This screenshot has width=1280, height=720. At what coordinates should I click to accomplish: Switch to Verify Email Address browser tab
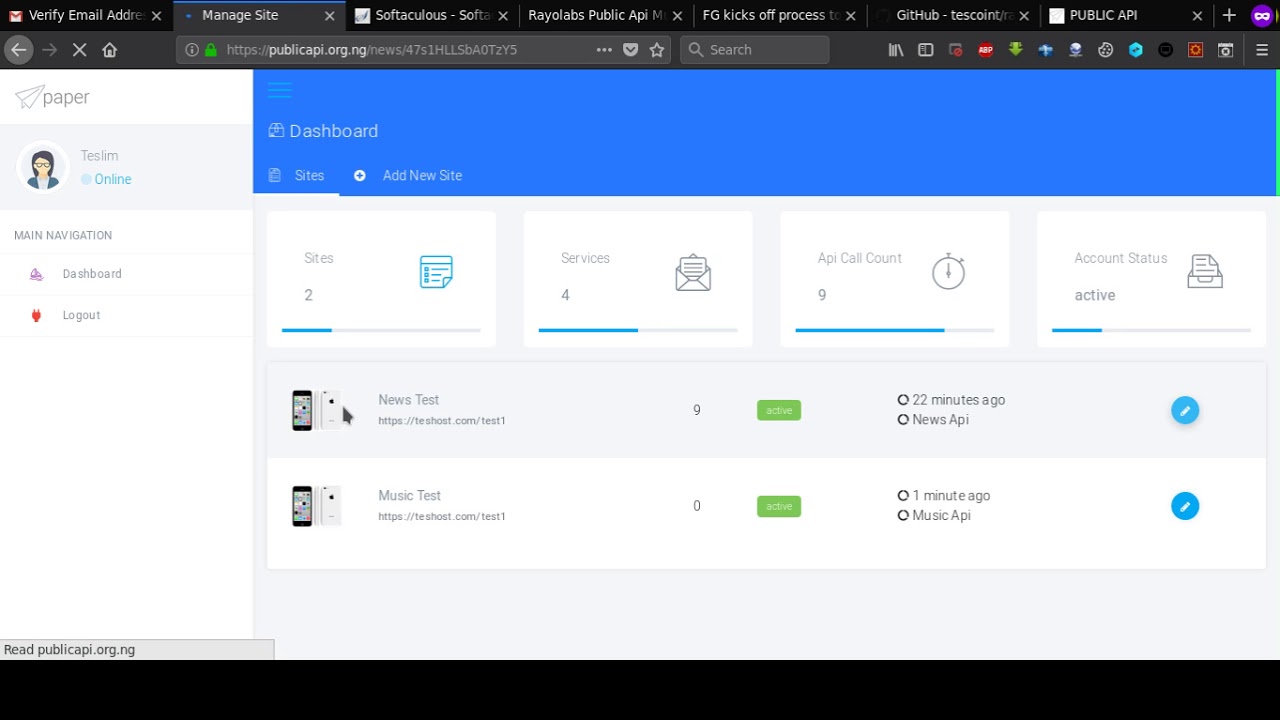86,15
